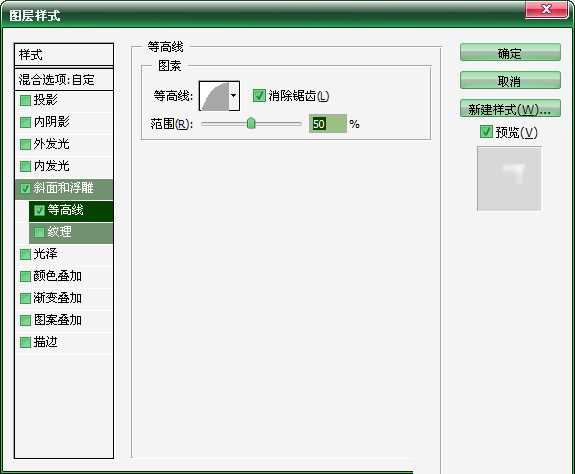Enable the 图案叠加 pattern overlay checkbox

[25, 320]
